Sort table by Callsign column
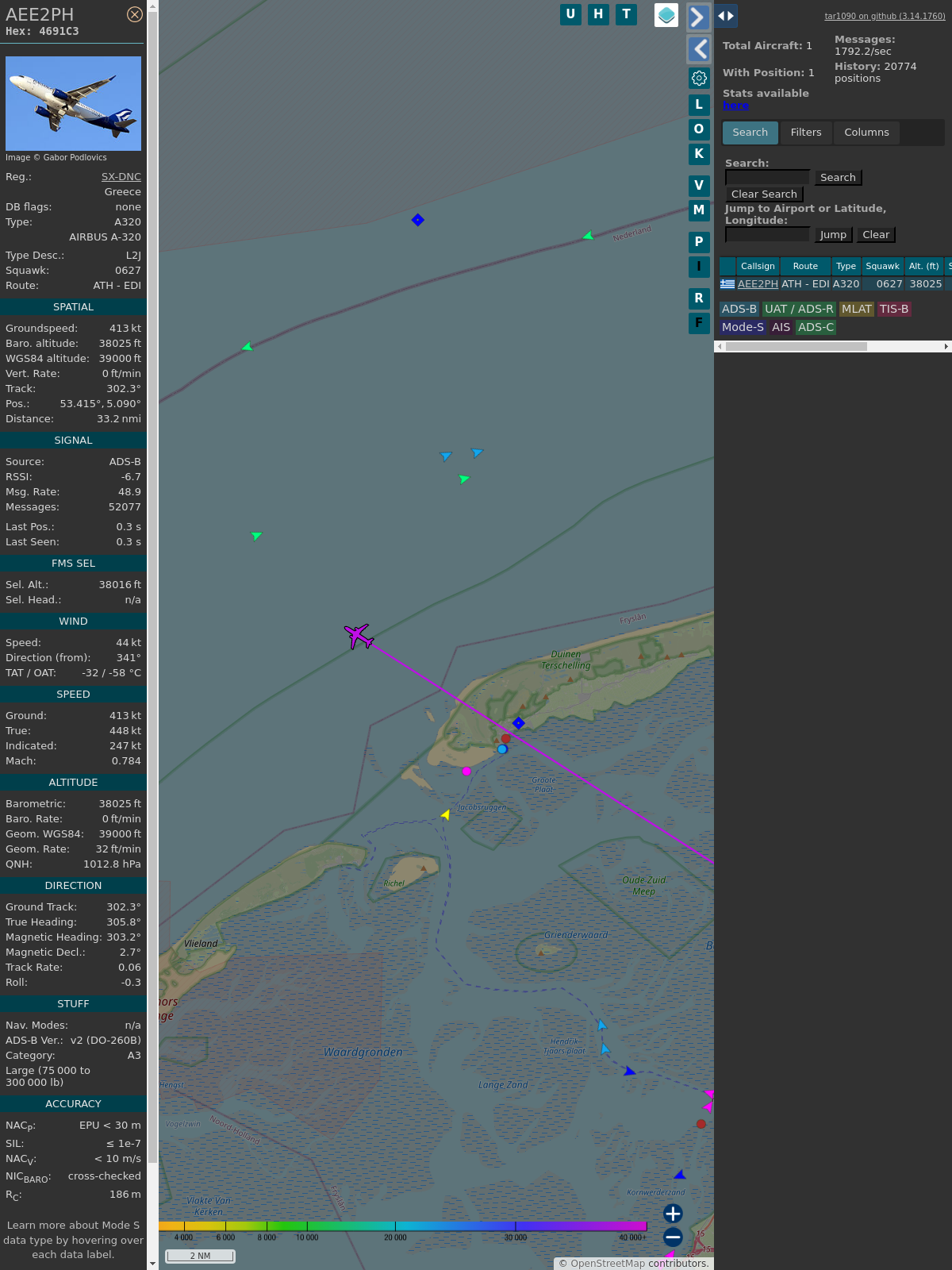The image size is (952, 1270). (x=758, y=267)
